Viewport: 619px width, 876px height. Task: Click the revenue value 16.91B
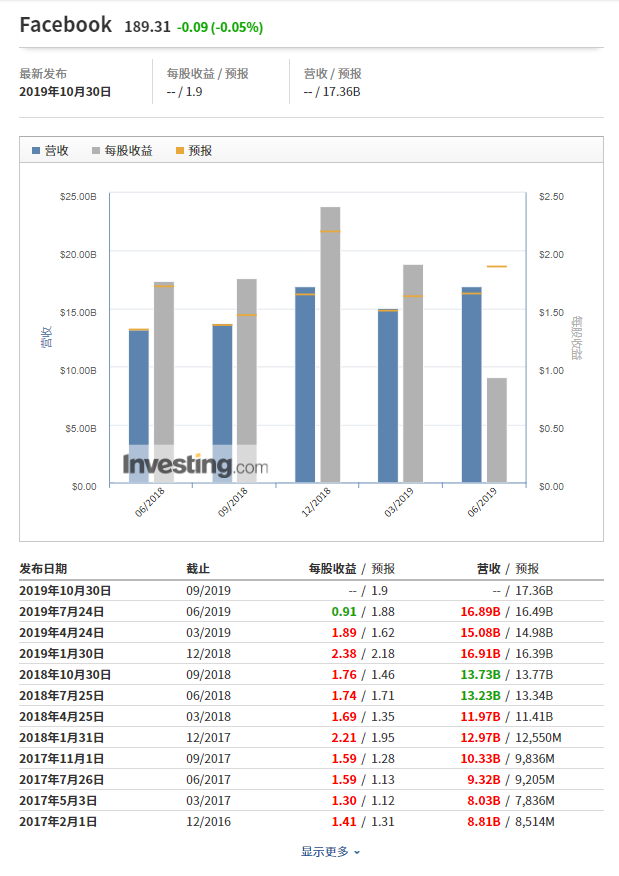coord(480,654)
